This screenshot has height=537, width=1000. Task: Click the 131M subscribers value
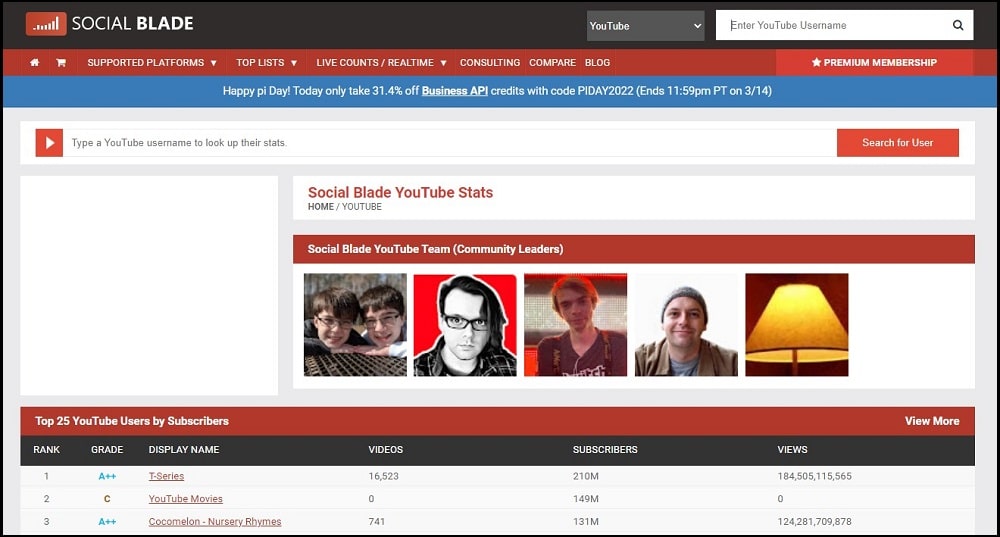pos(585,522)
